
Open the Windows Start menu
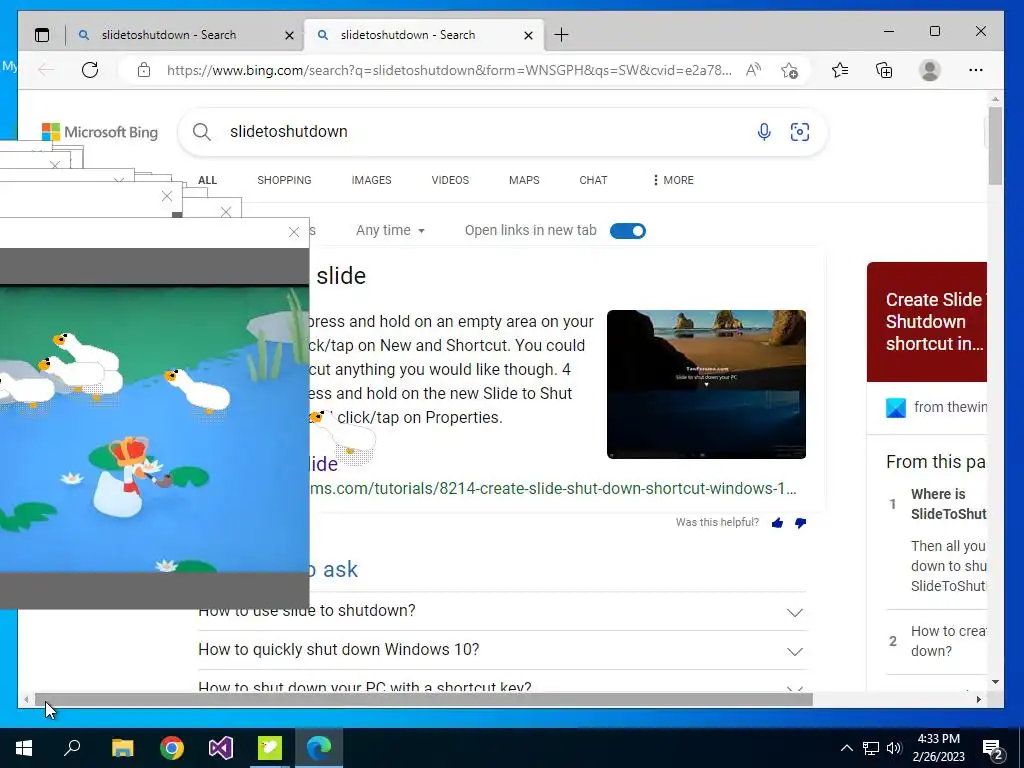pos(24,748)
